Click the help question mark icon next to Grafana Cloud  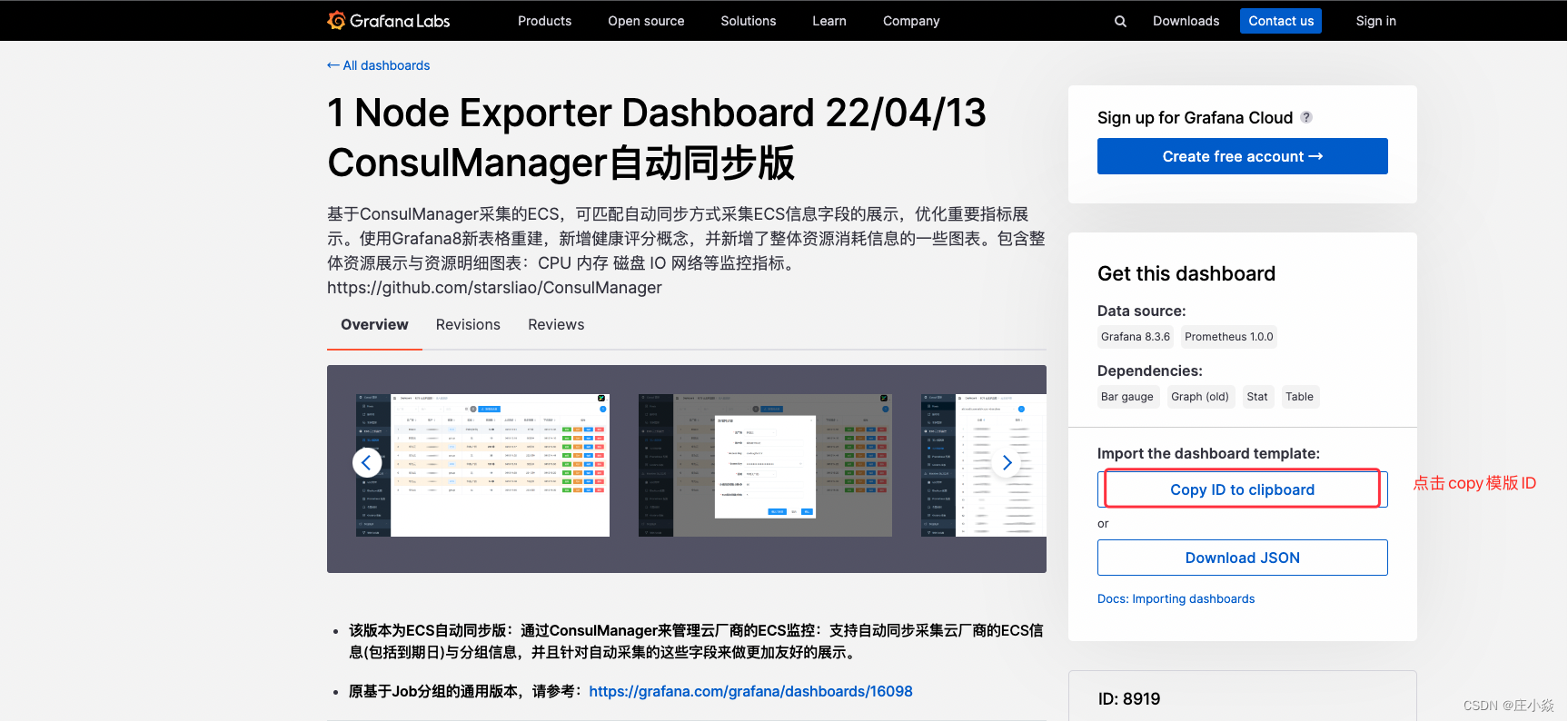click(1306, 117)
